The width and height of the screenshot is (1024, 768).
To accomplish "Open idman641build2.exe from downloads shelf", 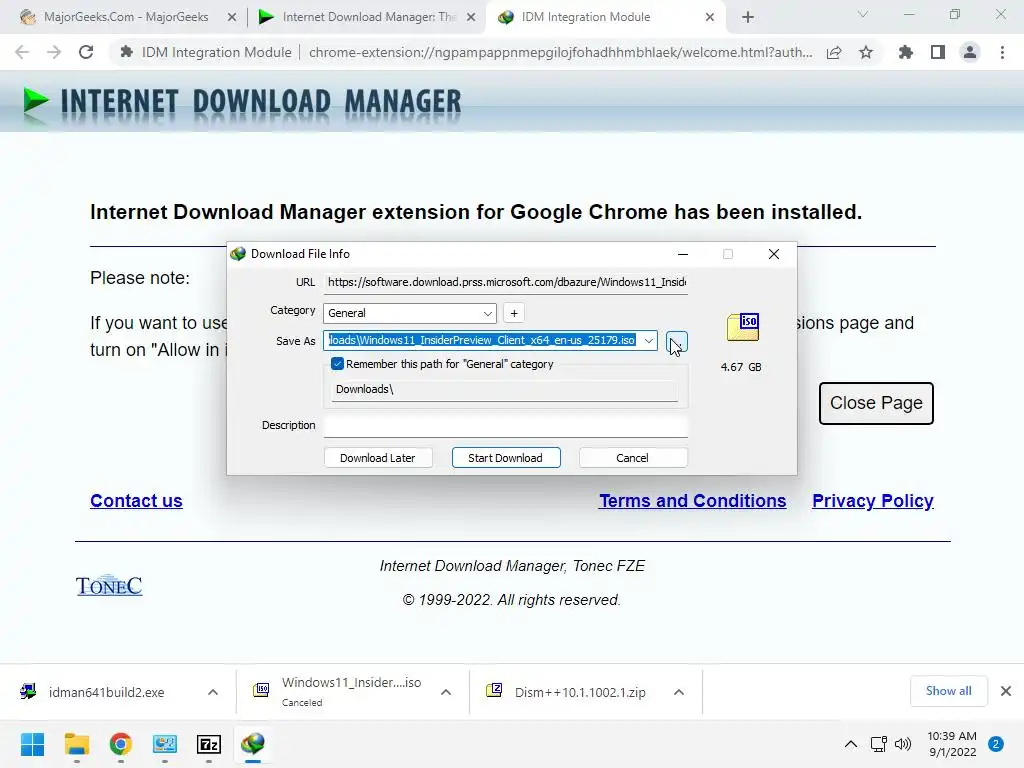I will [106, 692].
